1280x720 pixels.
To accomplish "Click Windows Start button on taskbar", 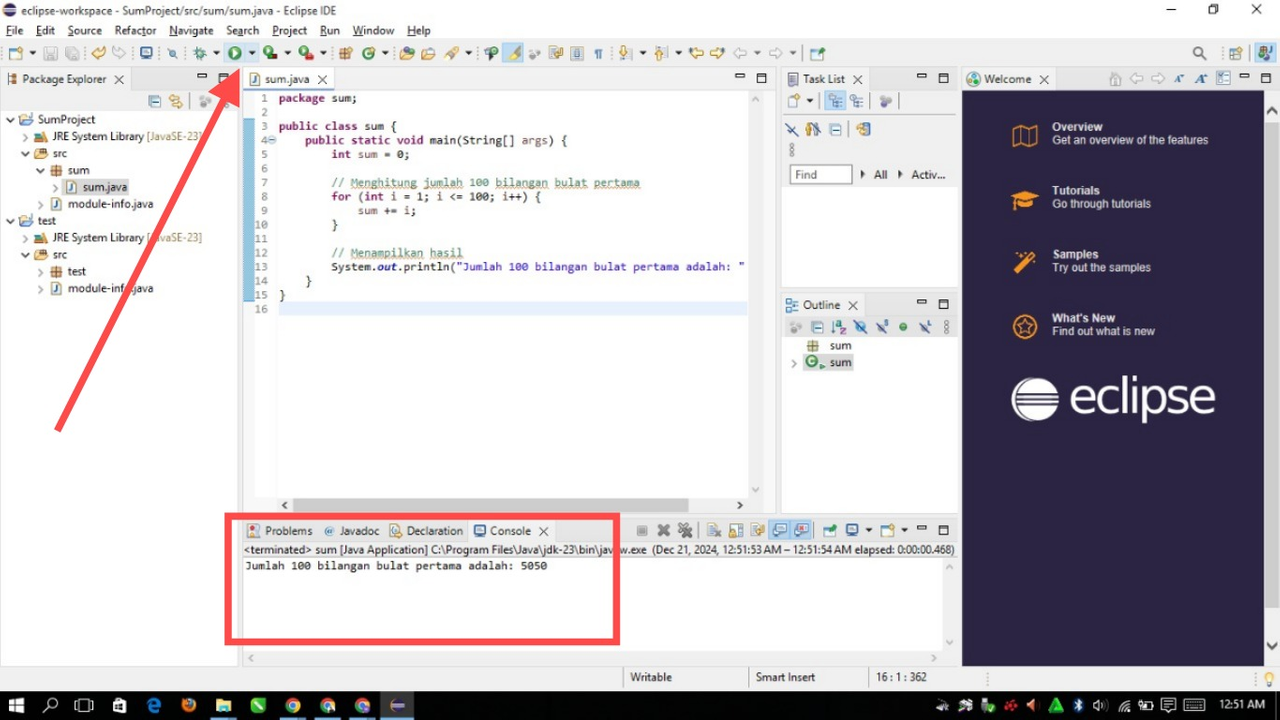I will (16, 705).
